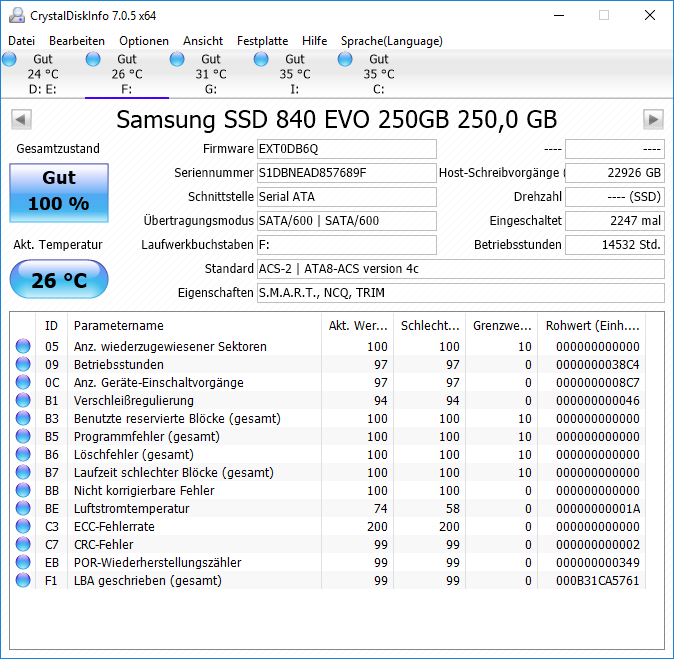Click the Akt. Wer... column header

point(358,326)
